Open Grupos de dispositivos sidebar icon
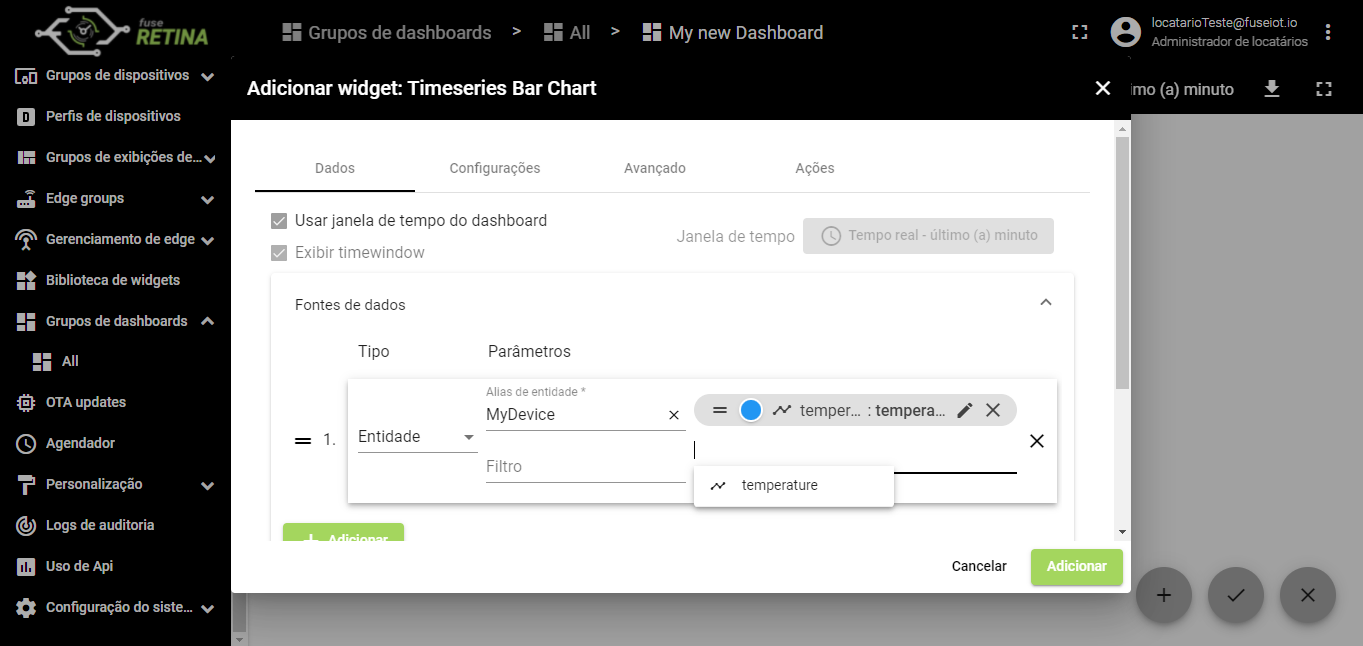1363x646 pixels. coord(26,75)
